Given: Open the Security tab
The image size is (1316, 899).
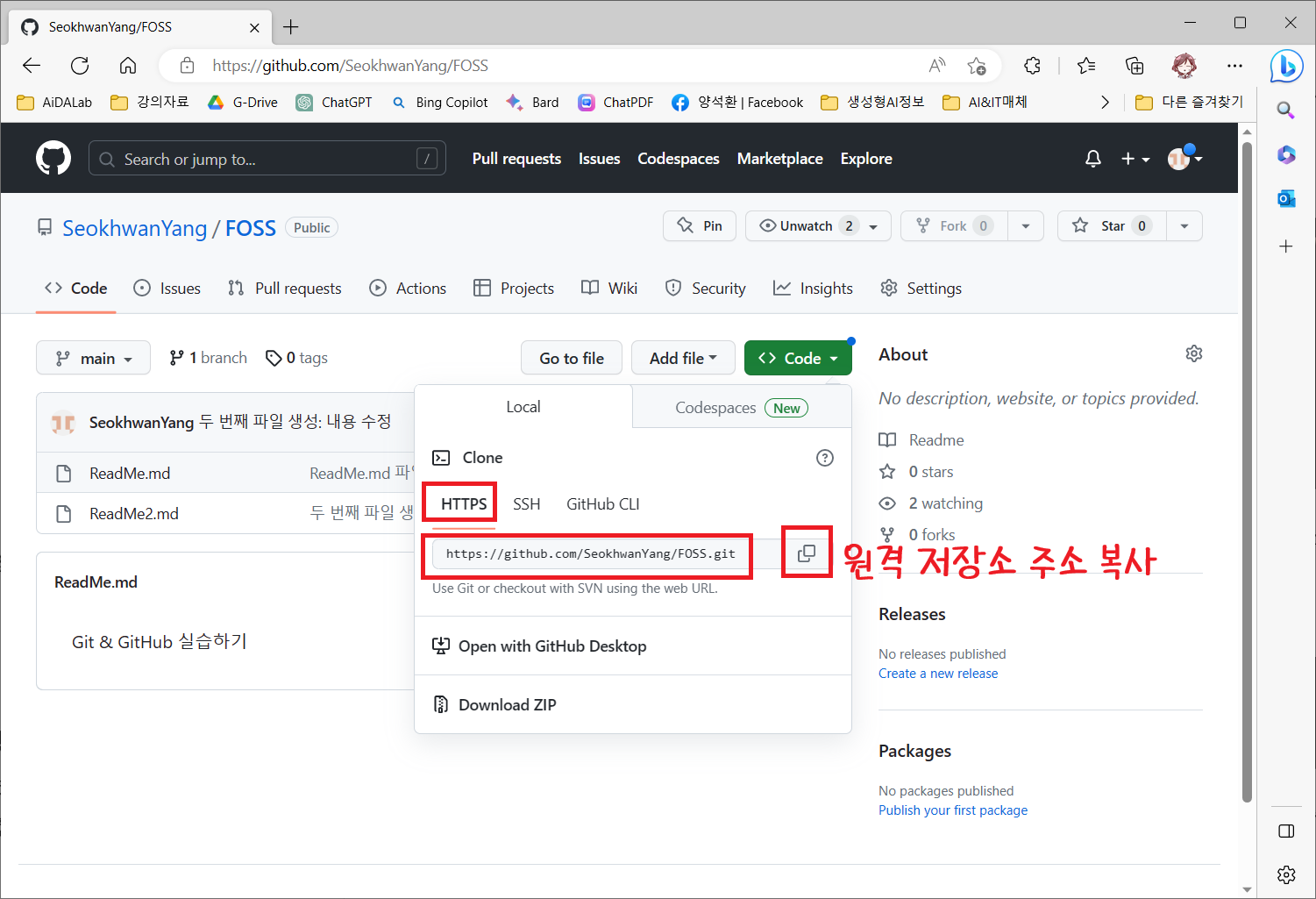Looking at the screenshot, I should pos(705,289).
